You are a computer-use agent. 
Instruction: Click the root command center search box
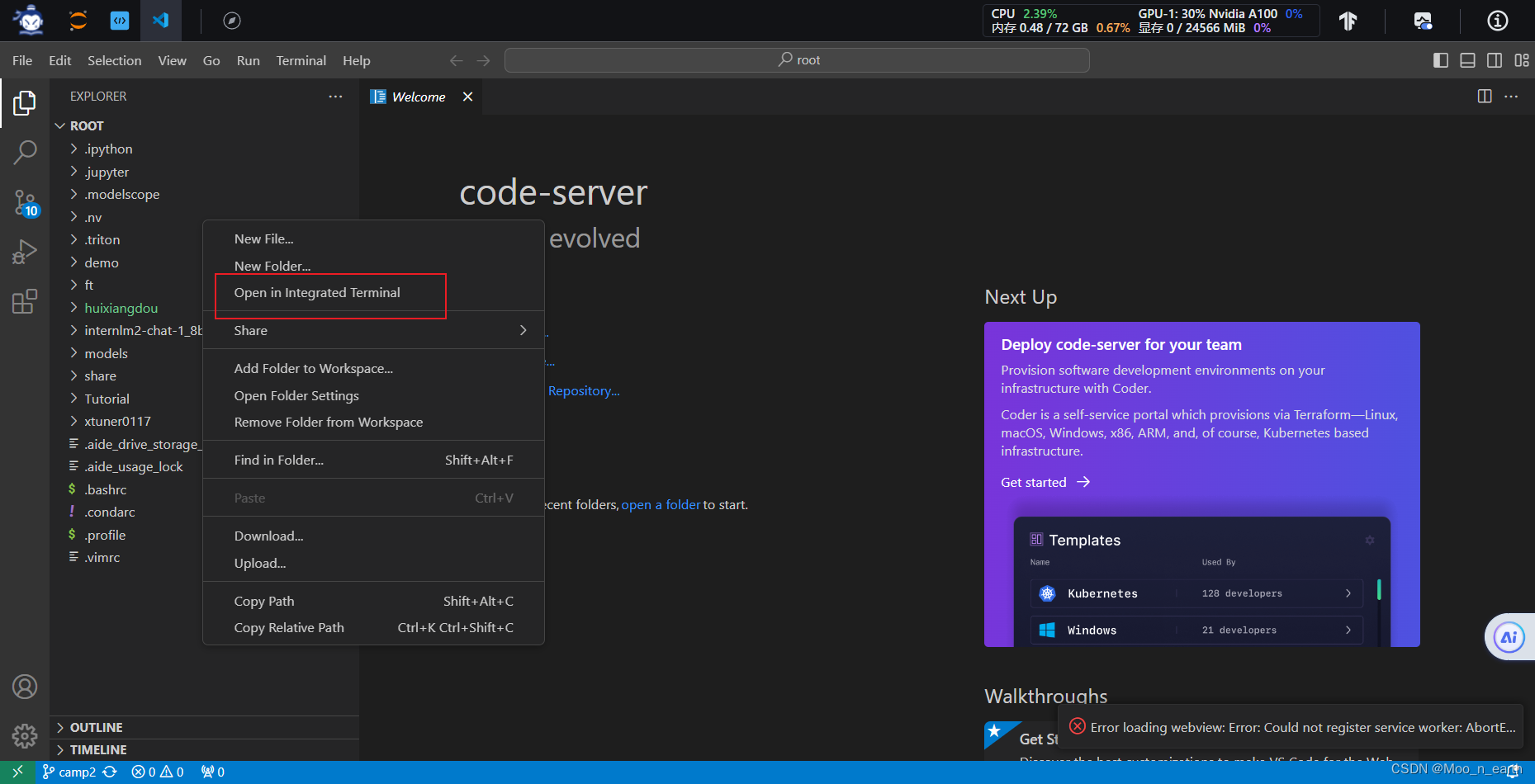coord(797,60)
